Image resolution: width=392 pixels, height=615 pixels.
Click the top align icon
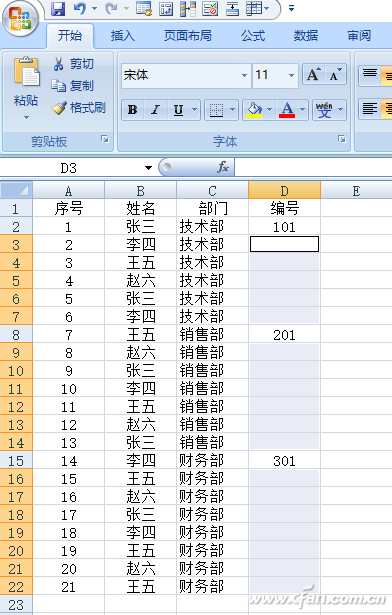tap(370, 75)
